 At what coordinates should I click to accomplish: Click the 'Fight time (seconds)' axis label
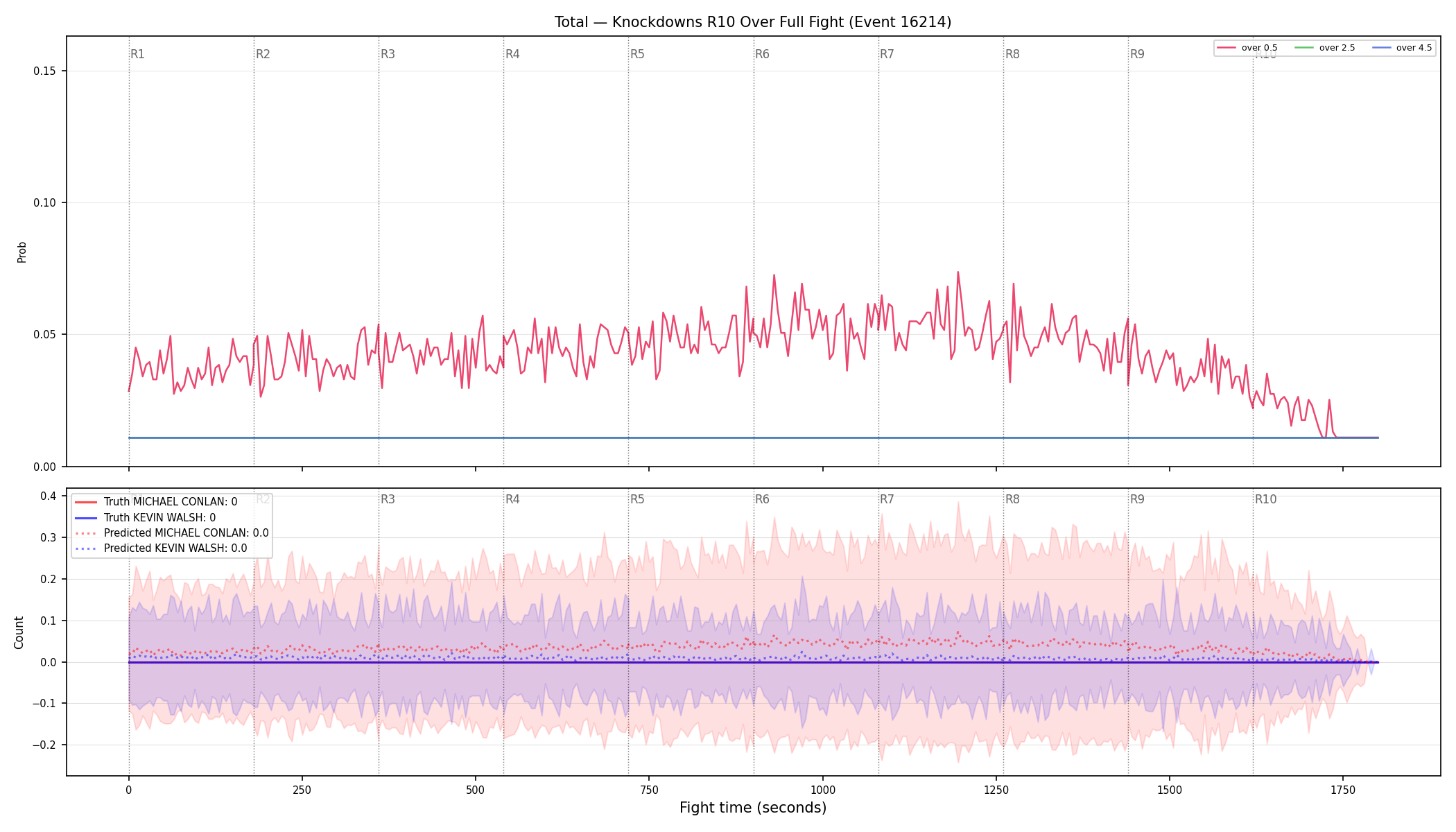[x=753, y=808]
